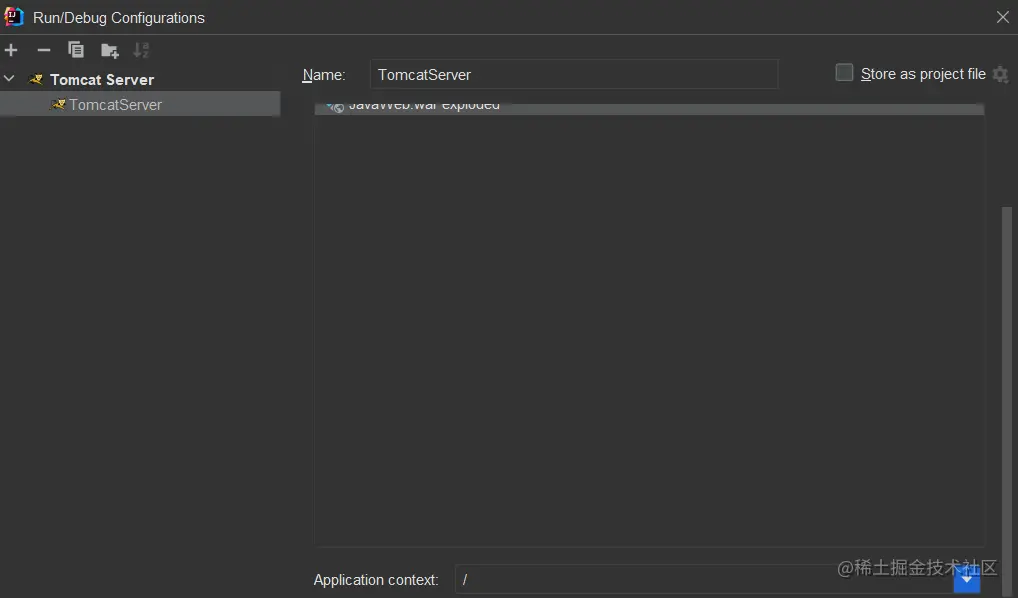Collapse the Tomcat Server group
Viewport: 1018px width, 598px height.
coord(9,79)
